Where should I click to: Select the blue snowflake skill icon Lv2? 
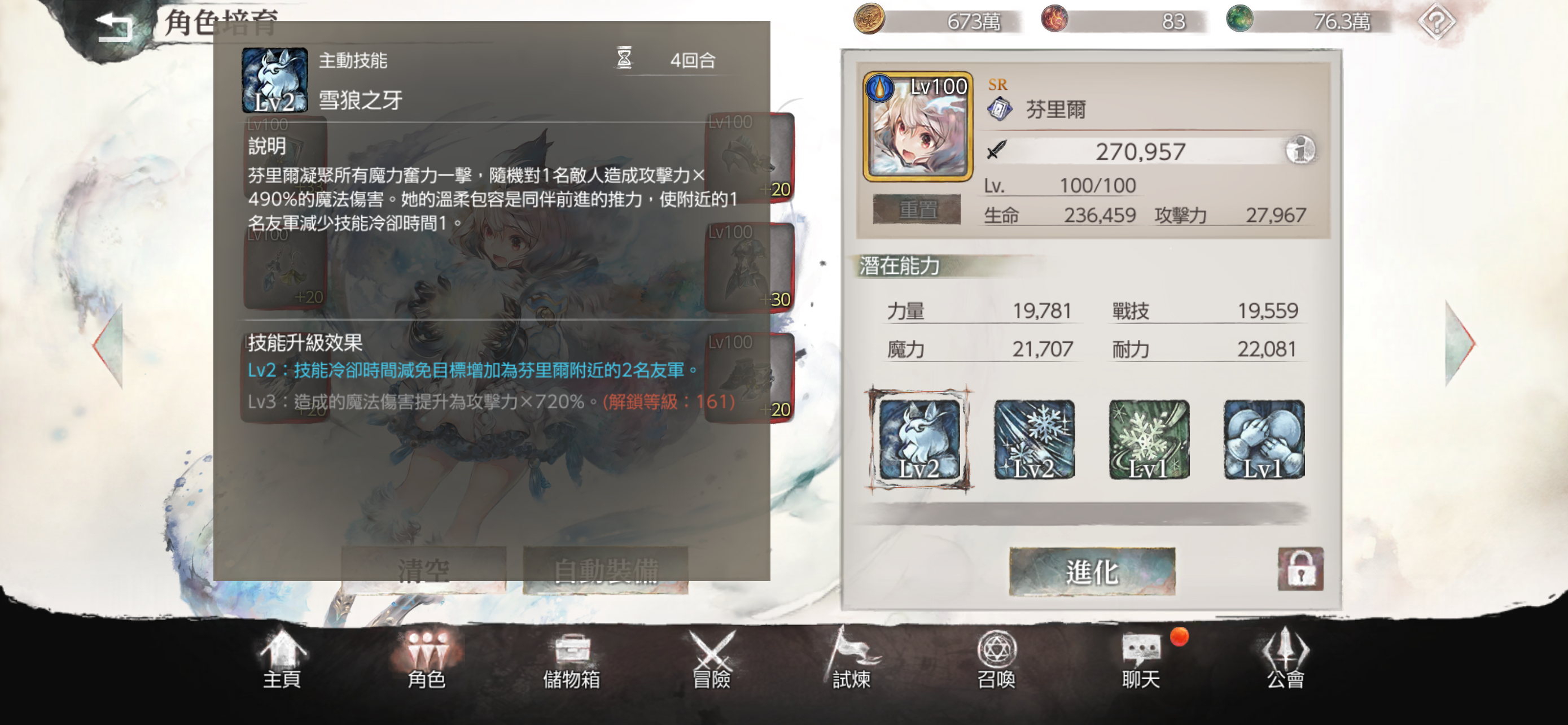point(1034,439)
